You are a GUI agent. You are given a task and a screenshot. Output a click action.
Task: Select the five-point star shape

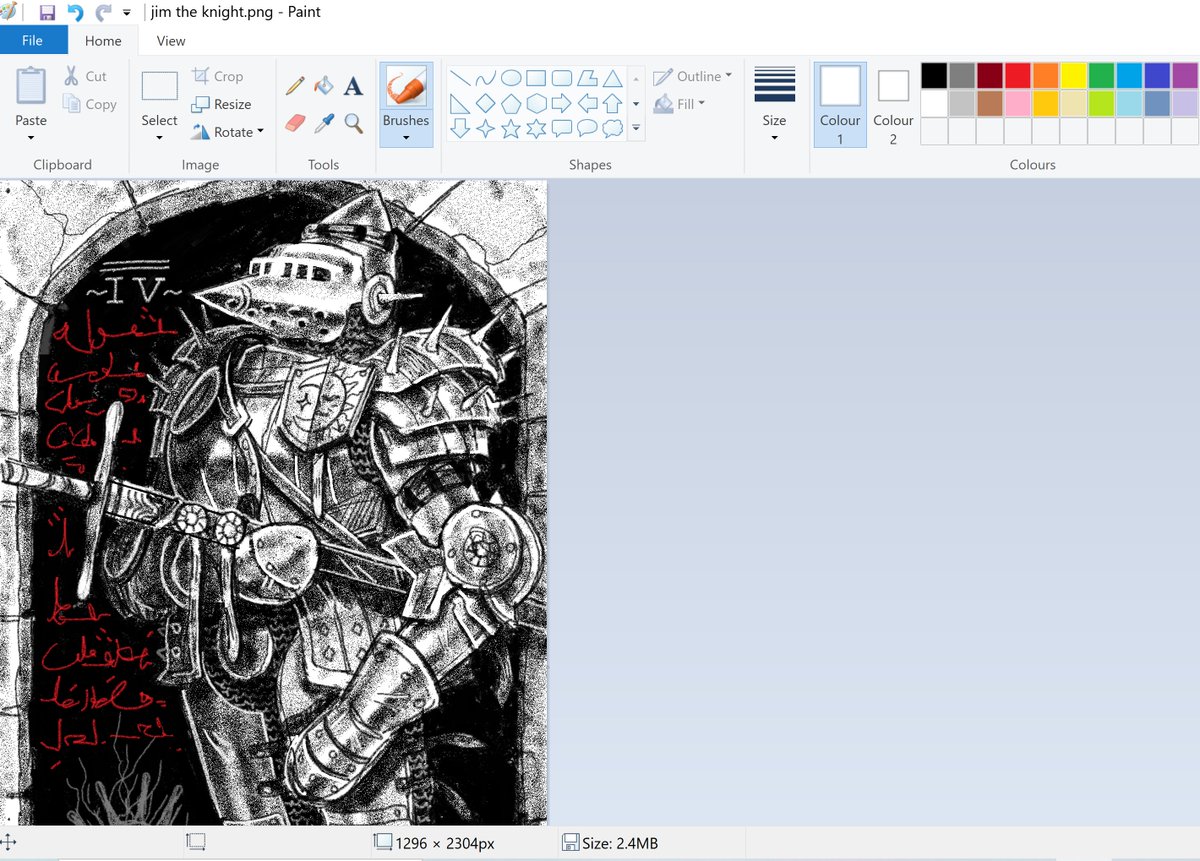(x=510, y=128)
